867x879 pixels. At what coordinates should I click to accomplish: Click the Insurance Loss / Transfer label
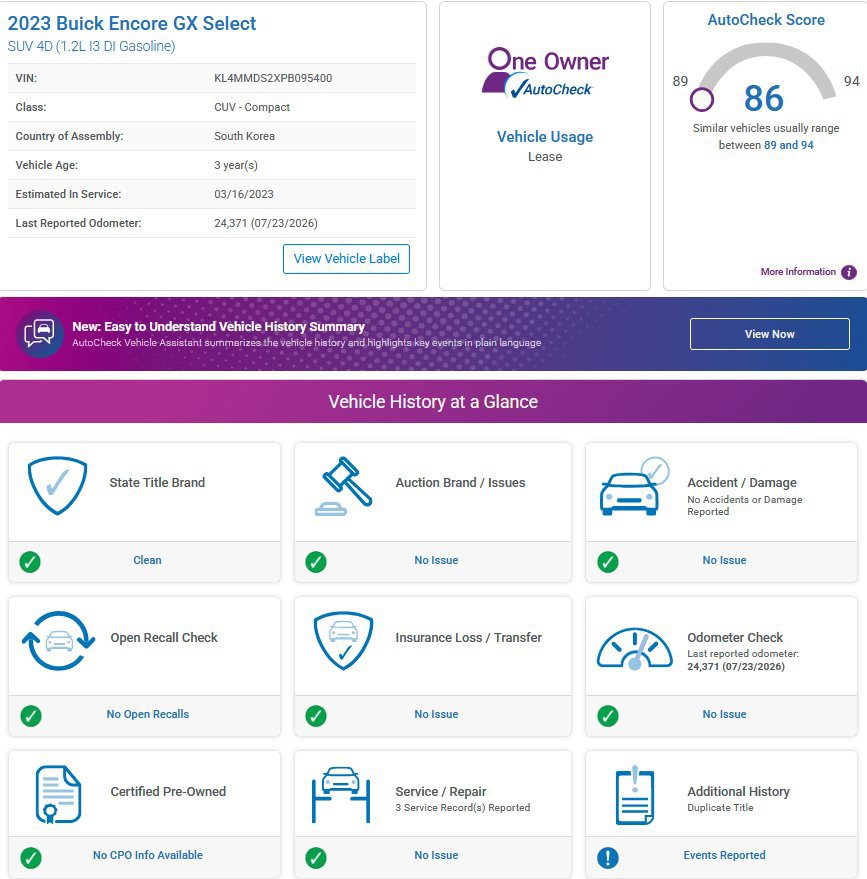point(469,637)
